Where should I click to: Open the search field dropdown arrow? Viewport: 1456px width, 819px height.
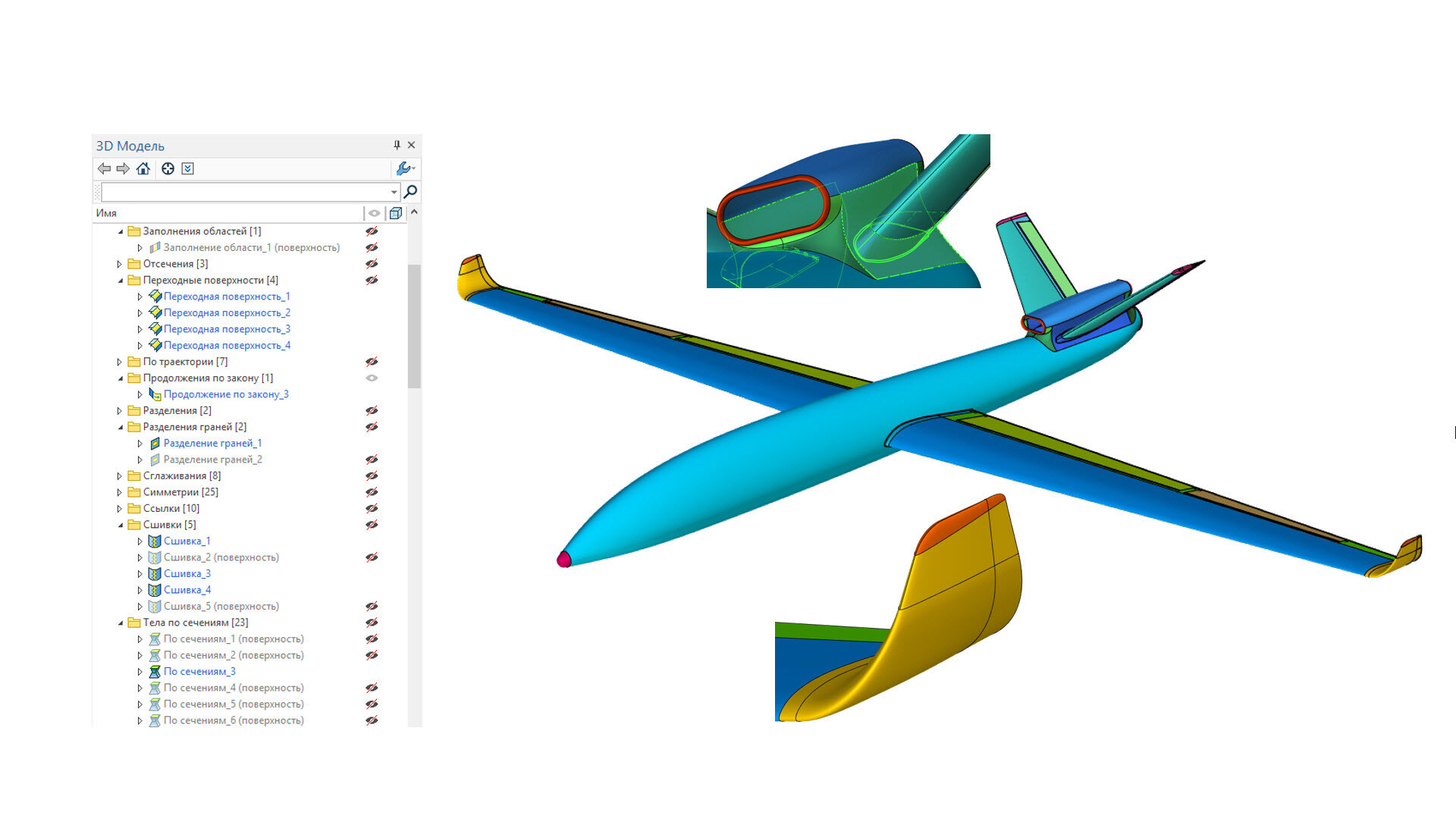click(394, 192)
